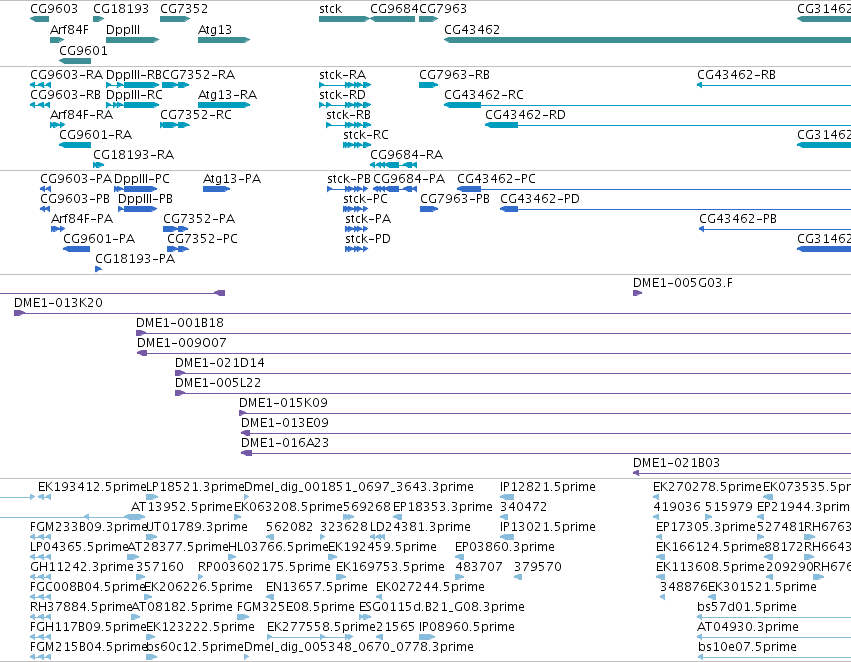Screen dimensions: 851x662
Task: Click the CG18193 gene label
Action: (x=120, y=9)
